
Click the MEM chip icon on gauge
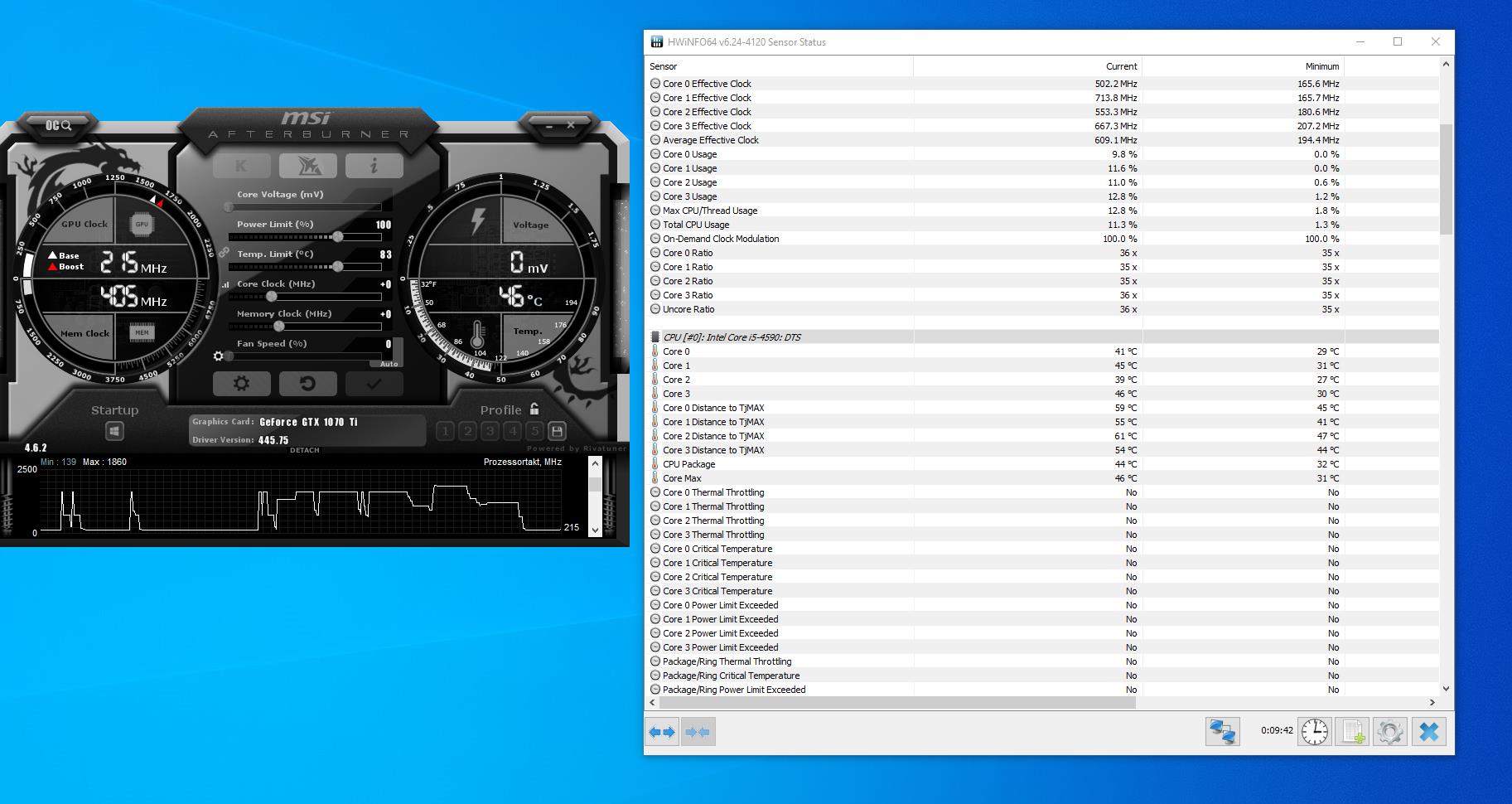(x=142, y=332)
